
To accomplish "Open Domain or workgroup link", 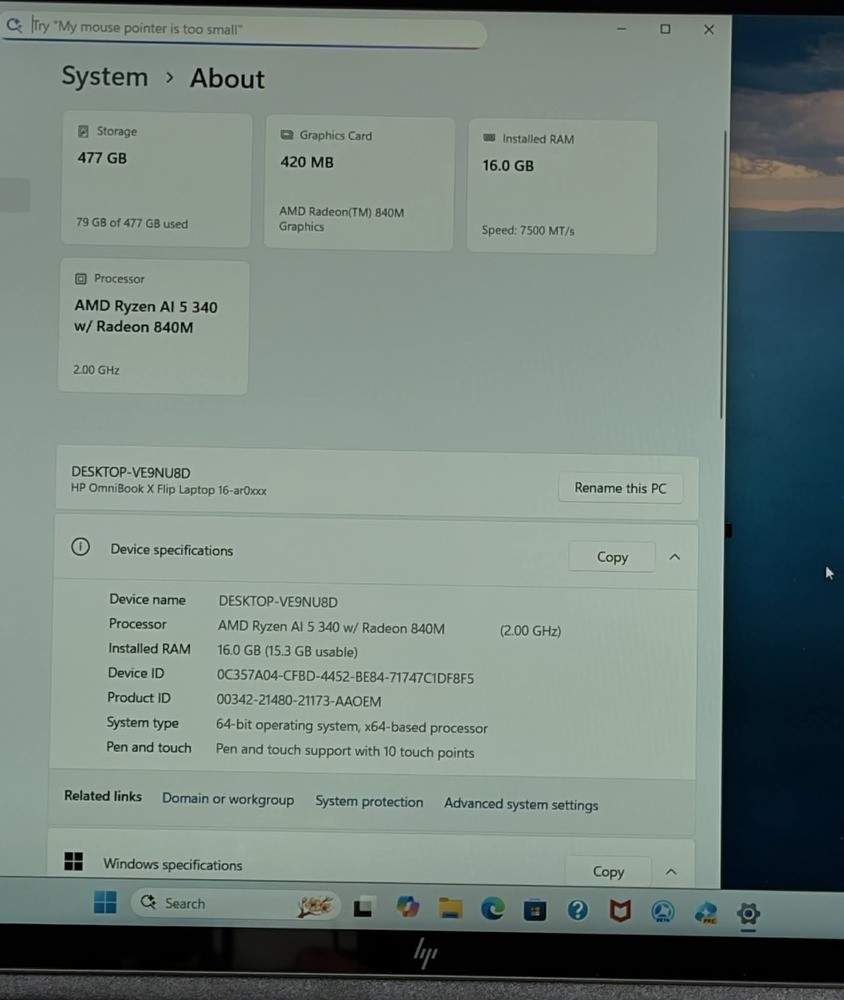I will coord(228,799).
